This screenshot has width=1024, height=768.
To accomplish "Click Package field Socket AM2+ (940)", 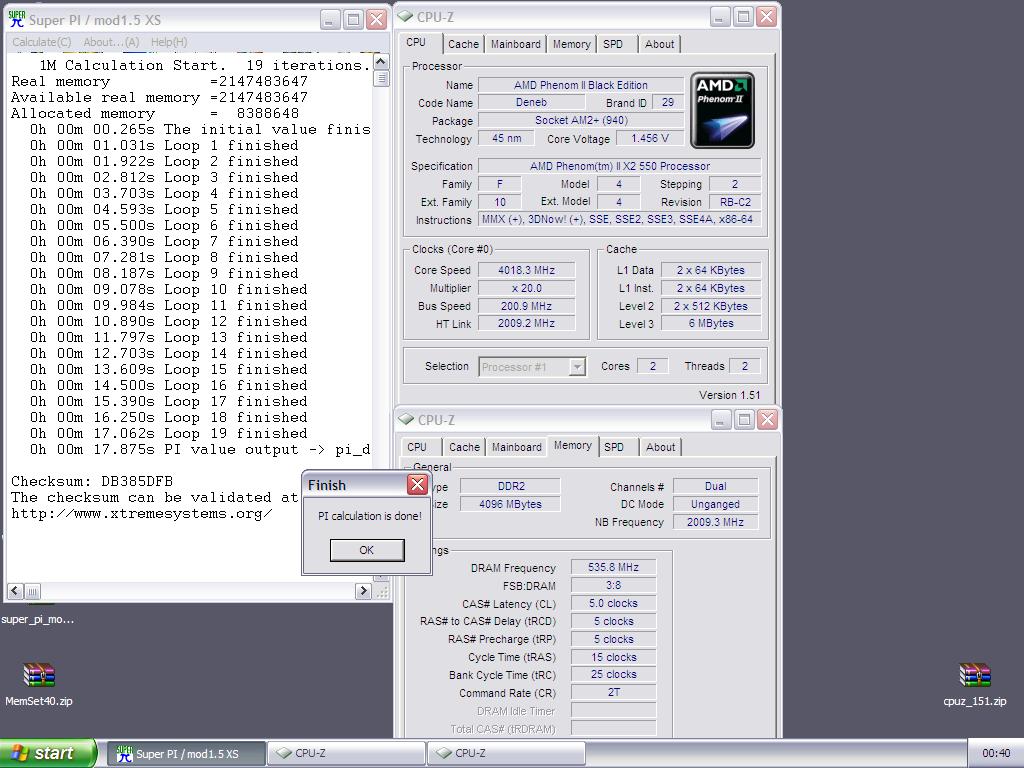I will click(581, 120).
